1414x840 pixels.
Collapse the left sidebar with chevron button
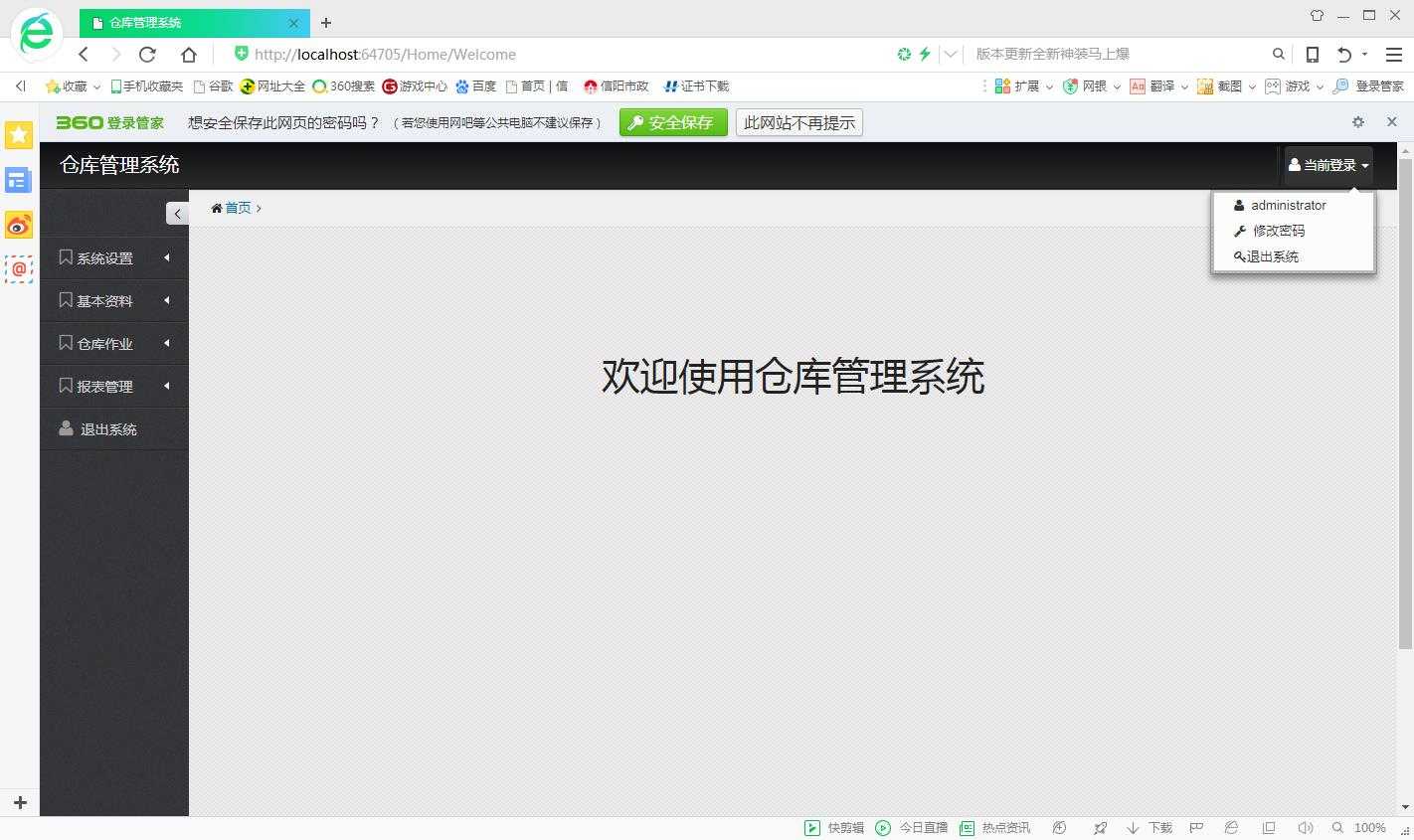click(177, 213)
